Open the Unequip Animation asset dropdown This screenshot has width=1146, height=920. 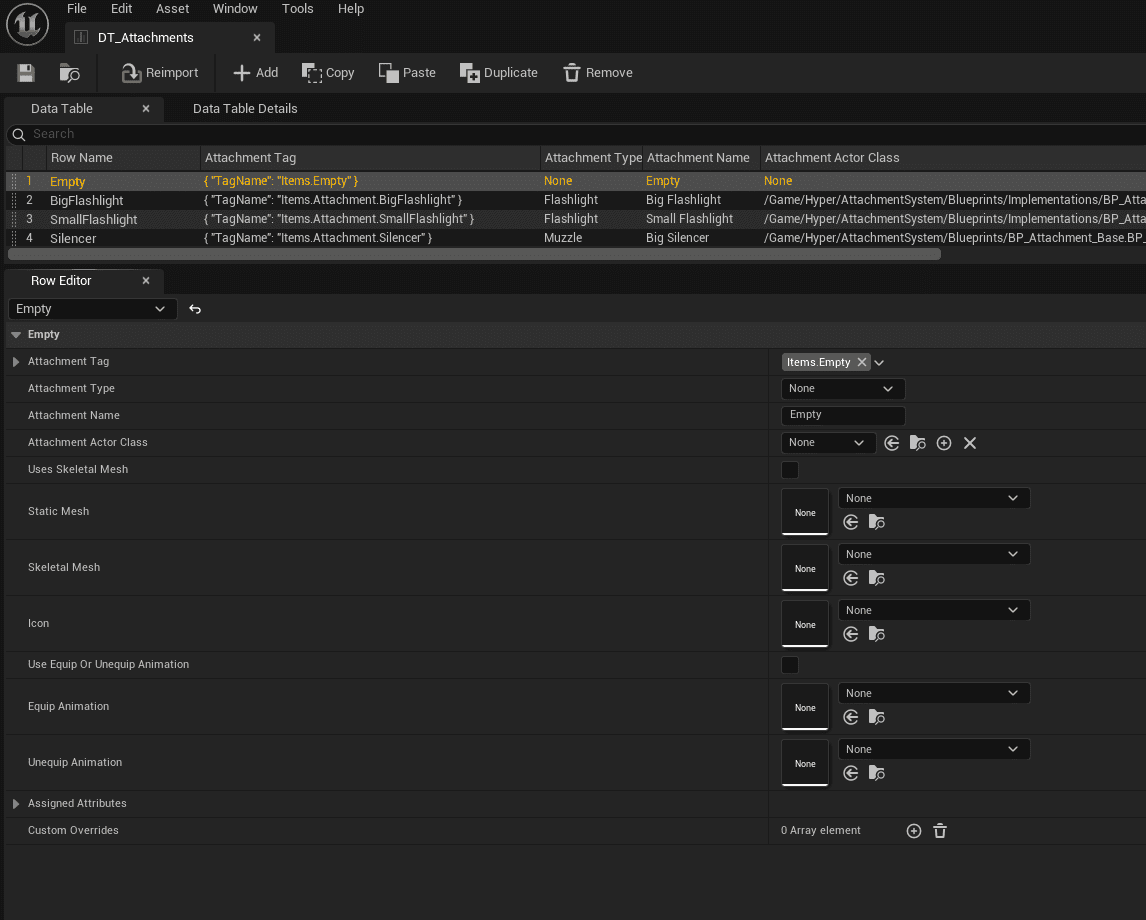934,750
